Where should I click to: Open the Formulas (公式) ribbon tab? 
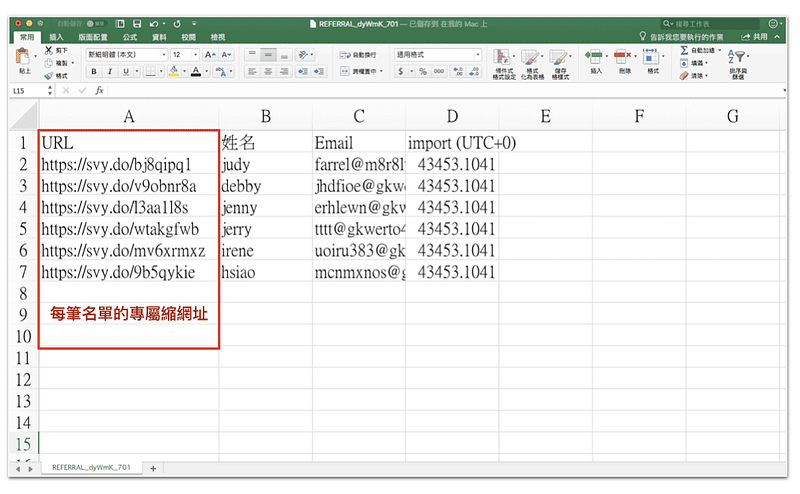pyautogui.click(x=130, y=37)
